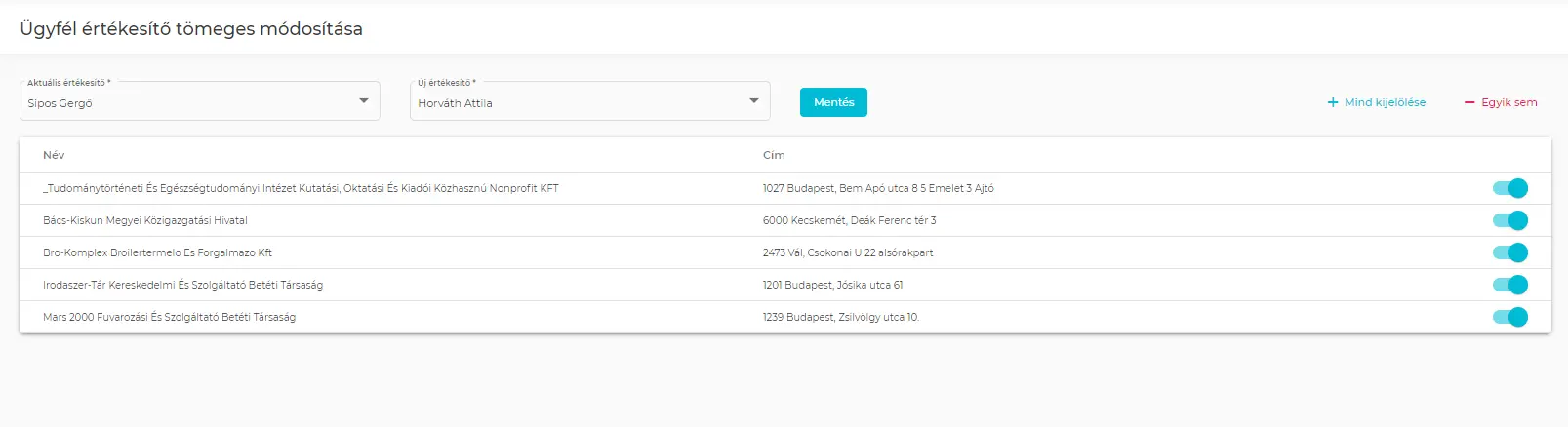1568x427 pixels.
Task: Click the Cím column header
Action: pyautogui.click(x=774, y=155)
